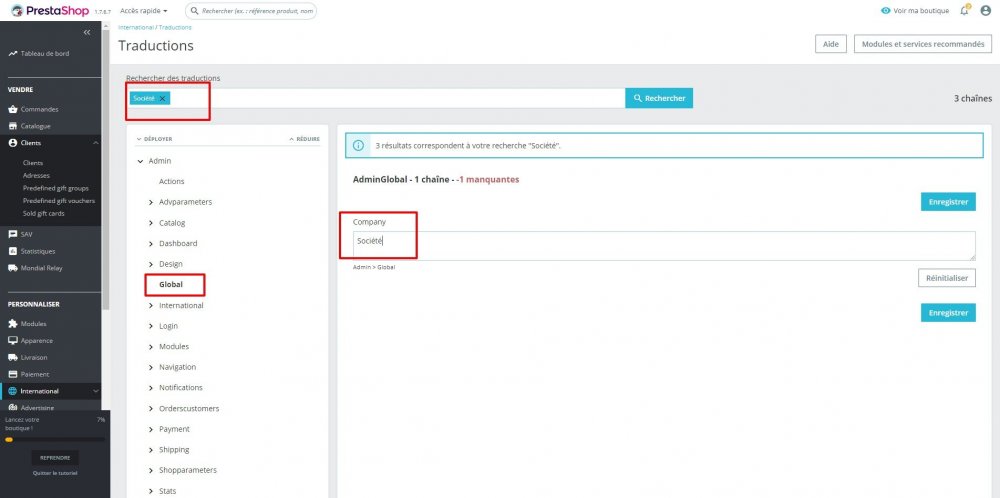Expand Login tree node
The width and height of the screenshot is (1000, 498).
point(151,326)
